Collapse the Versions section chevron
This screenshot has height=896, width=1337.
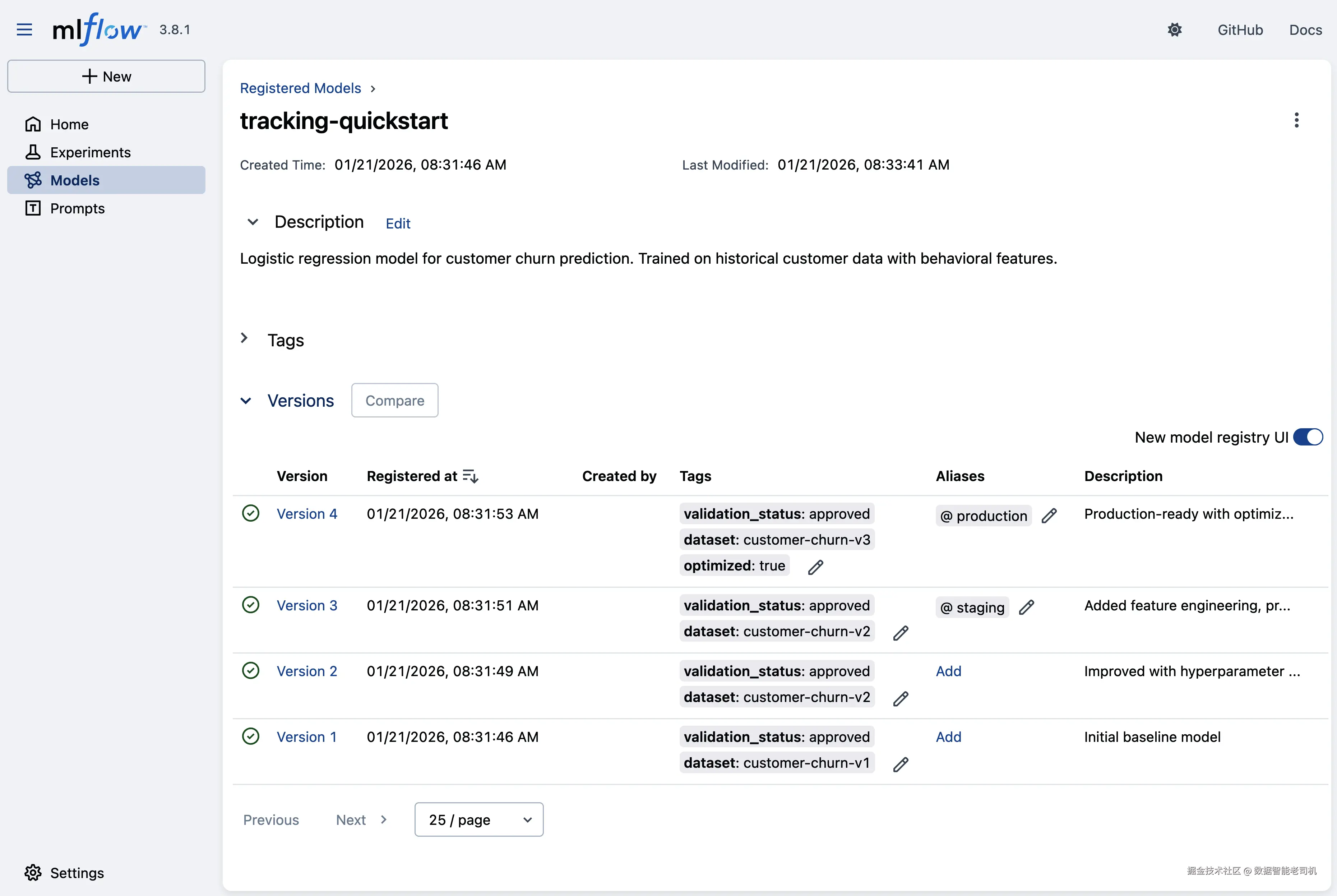click(246, 401)
